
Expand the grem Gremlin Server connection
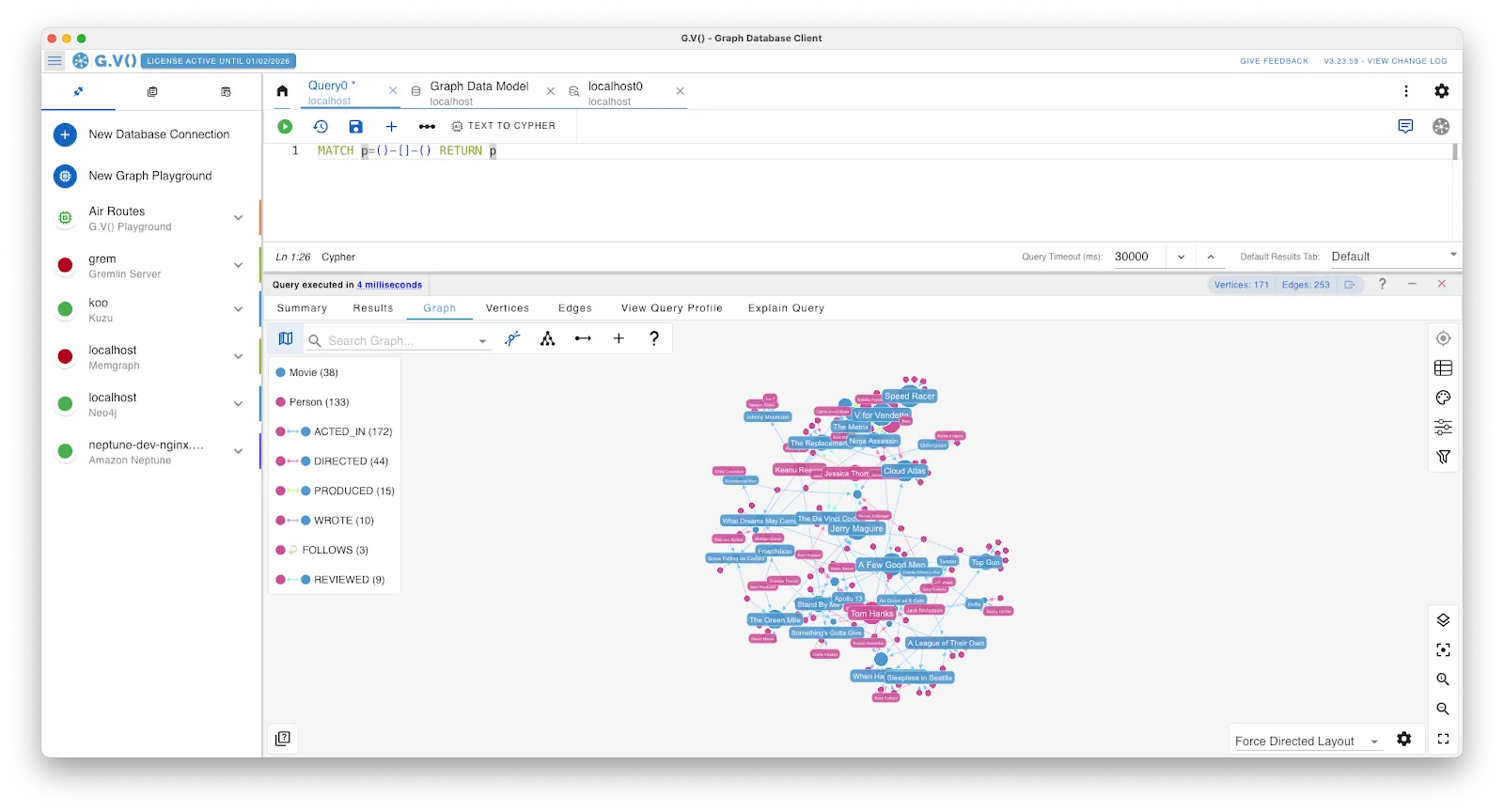(x=238, y=265)
